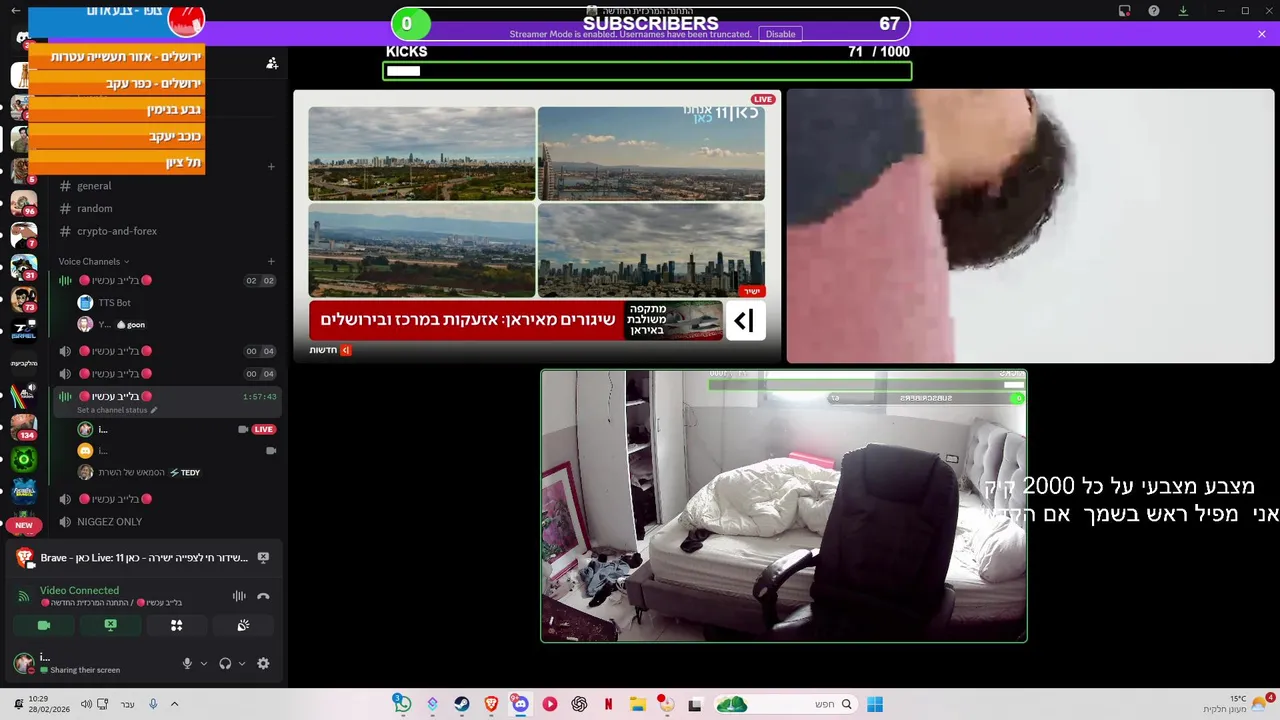Viewport: 1280px width, 720px height.
Task: Stop streaming Brave window icon
Action: [x=263, y=558]
